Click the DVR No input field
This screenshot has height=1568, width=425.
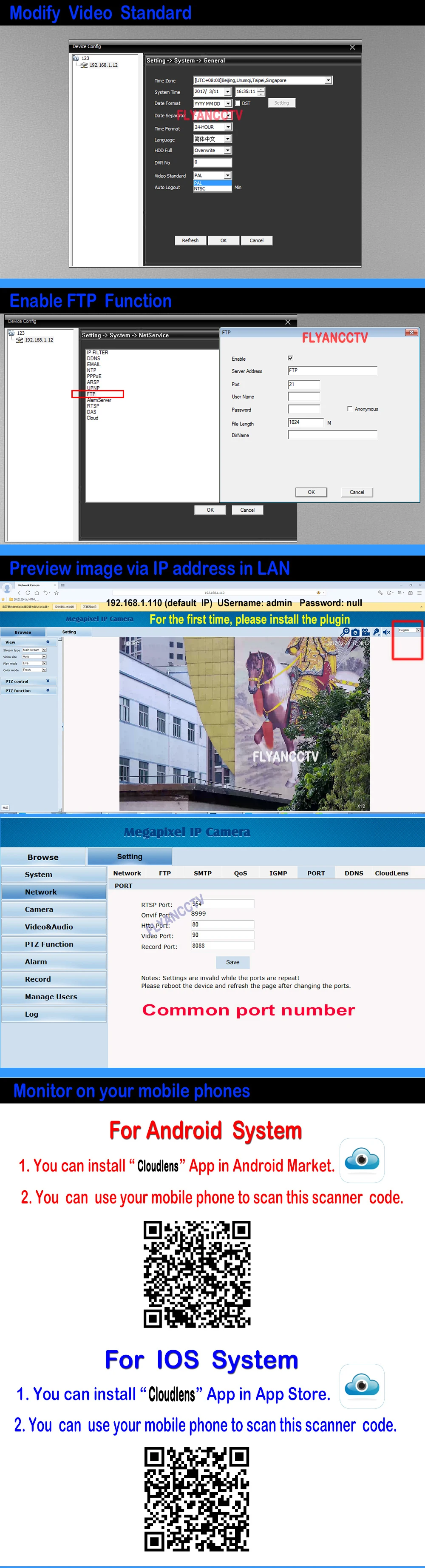[213, 163]
